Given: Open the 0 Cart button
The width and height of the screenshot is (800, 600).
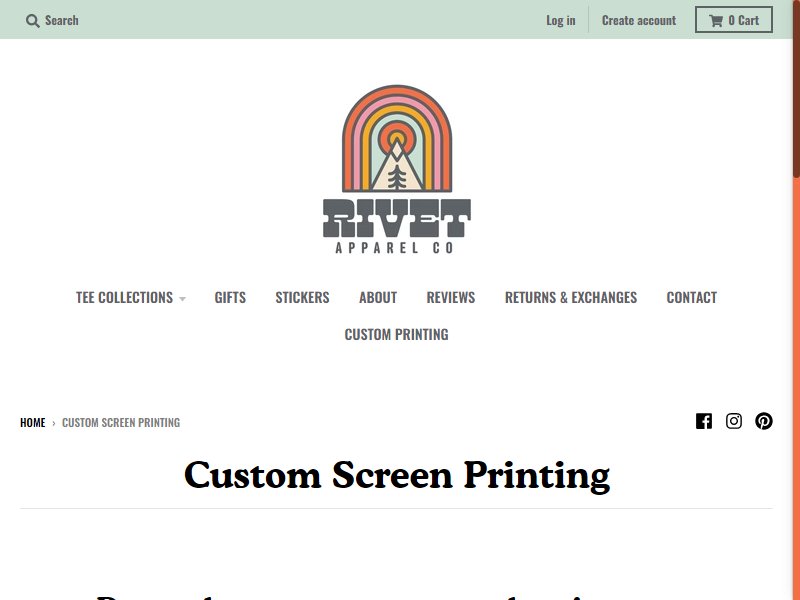Looking at the screenshot, I should pos(734,20).
